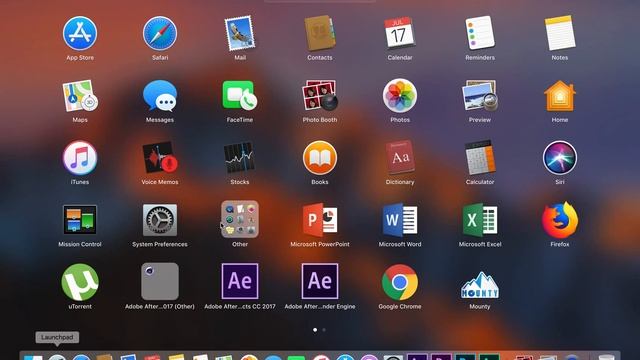
Task: Launch Safari from Launchpad
Action: tap(160, 33)
